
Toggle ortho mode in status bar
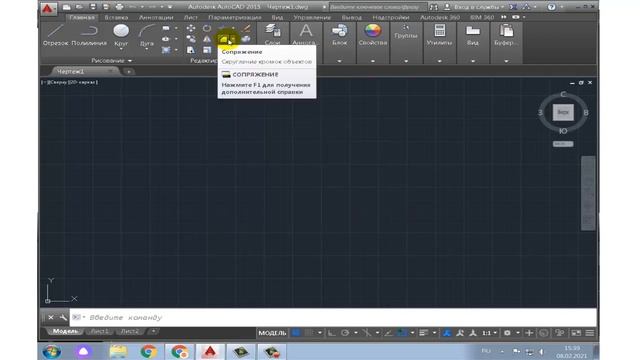coord(332,333)
